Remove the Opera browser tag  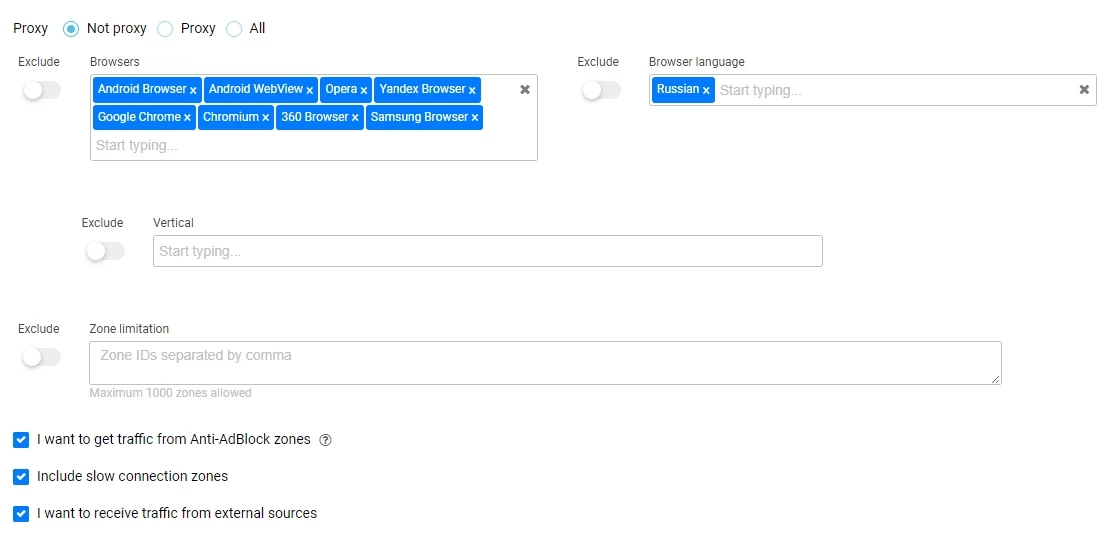pyautogui.click(x=363, y=90)
